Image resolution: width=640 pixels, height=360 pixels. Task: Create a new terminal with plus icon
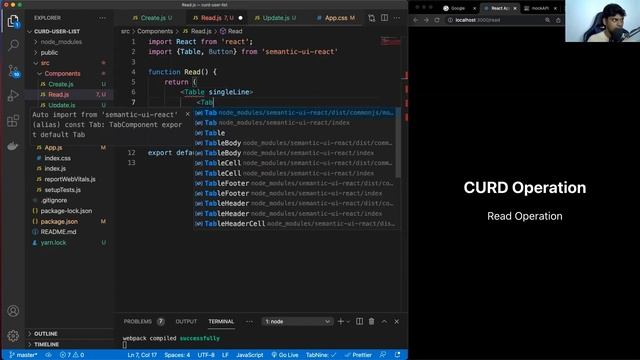click(x=340, y=322)
